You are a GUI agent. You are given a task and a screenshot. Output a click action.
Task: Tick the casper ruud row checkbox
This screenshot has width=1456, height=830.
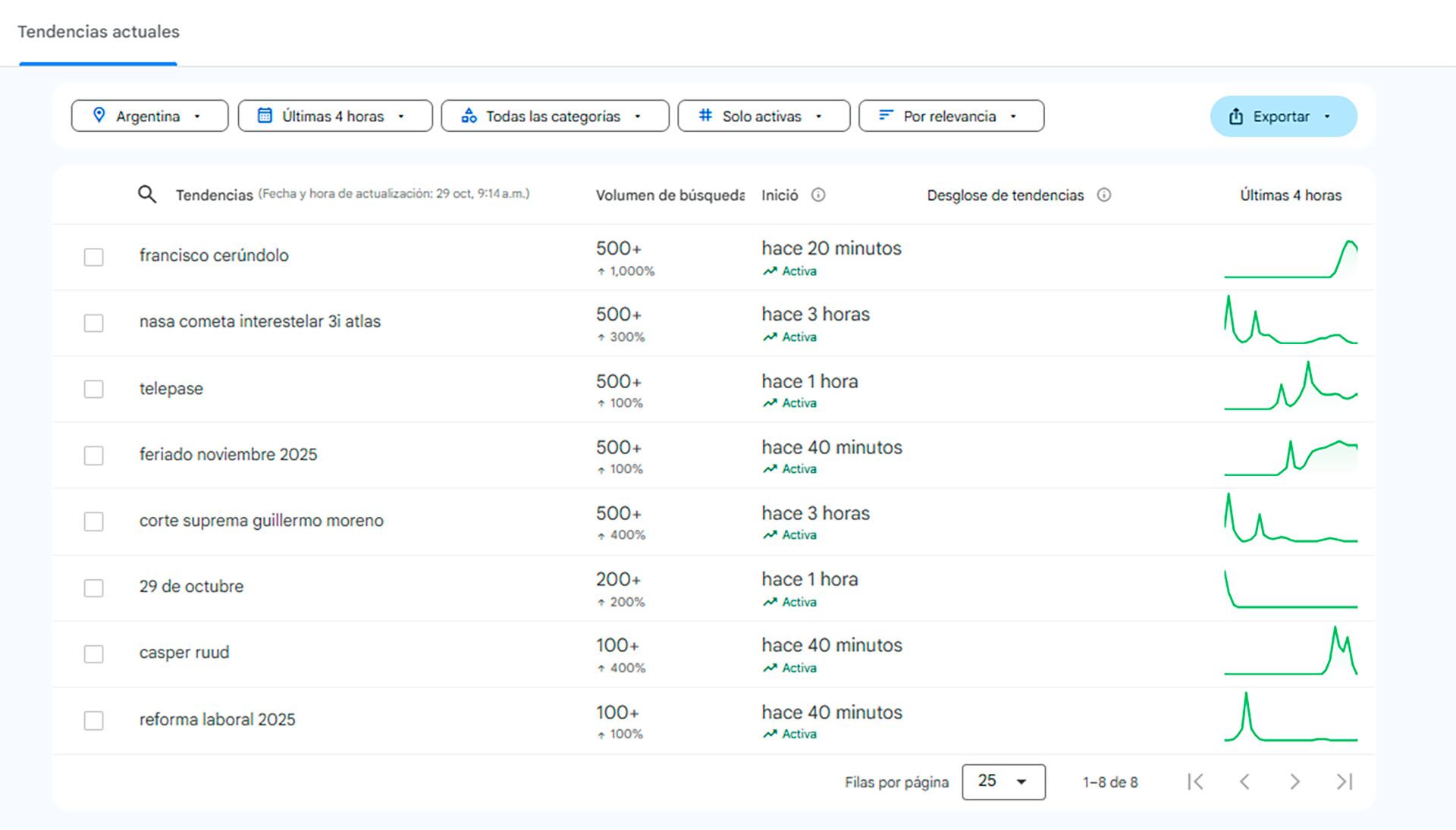click(x=94, y=653)
